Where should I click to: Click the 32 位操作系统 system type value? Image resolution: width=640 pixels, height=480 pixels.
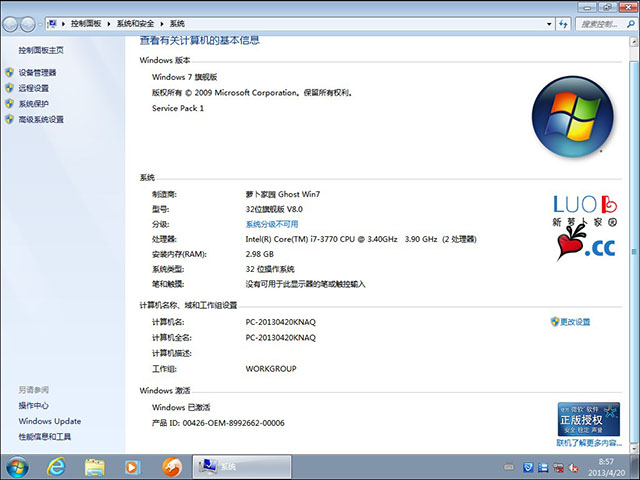coord(270,269)
